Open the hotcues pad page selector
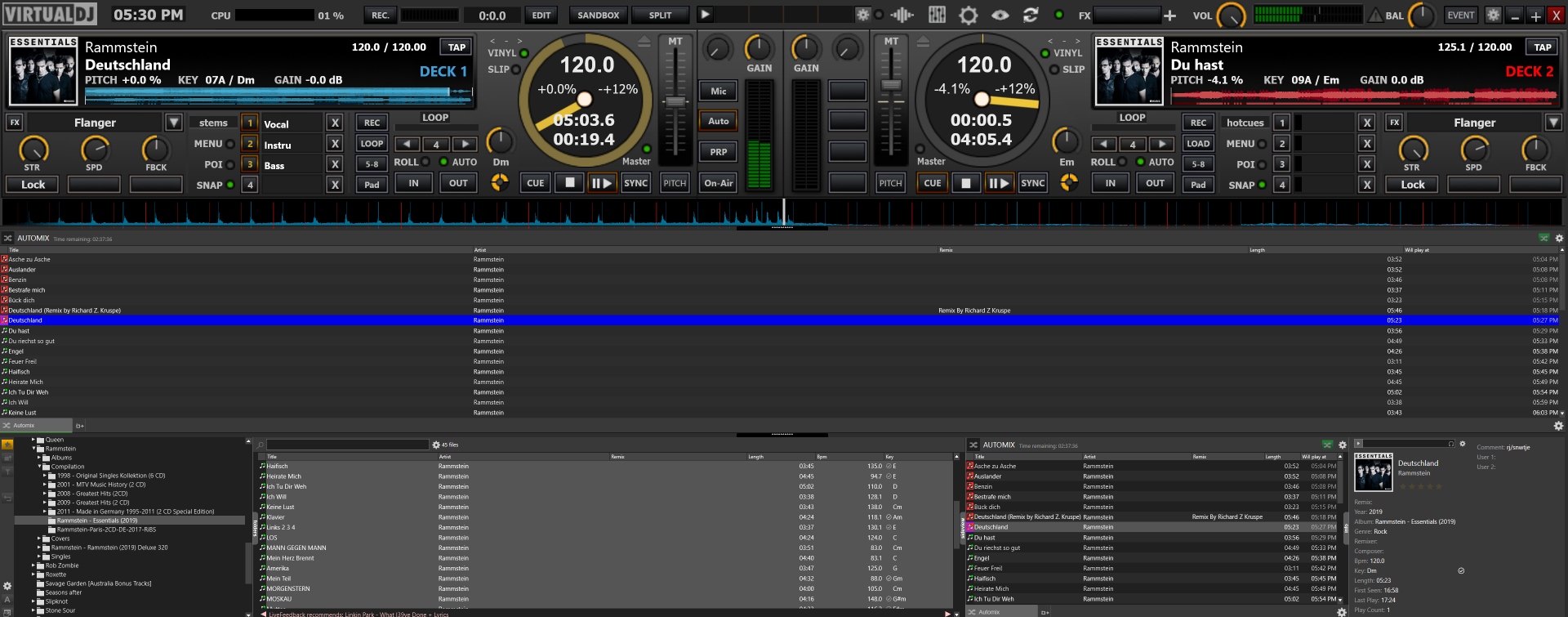The width and height of the screenshot is (1568, 617). [1245, 123]
